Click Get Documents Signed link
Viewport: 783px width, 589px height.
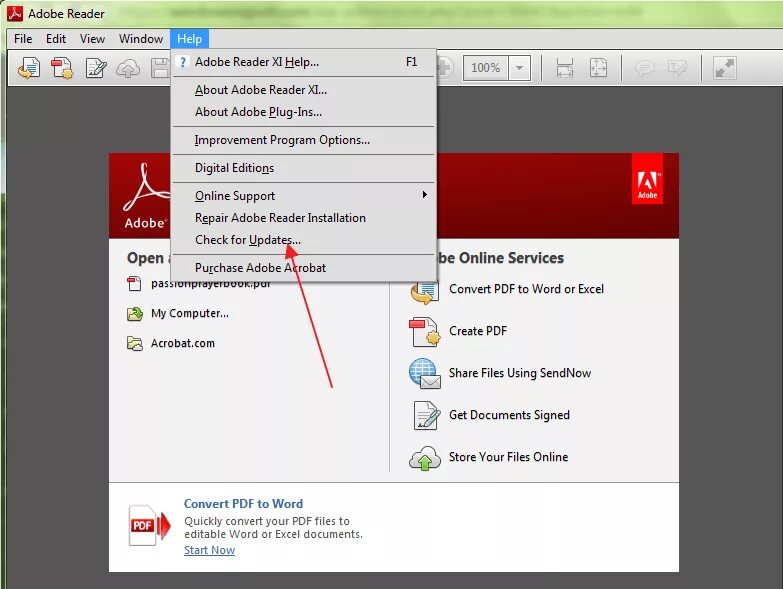(509, 415)
